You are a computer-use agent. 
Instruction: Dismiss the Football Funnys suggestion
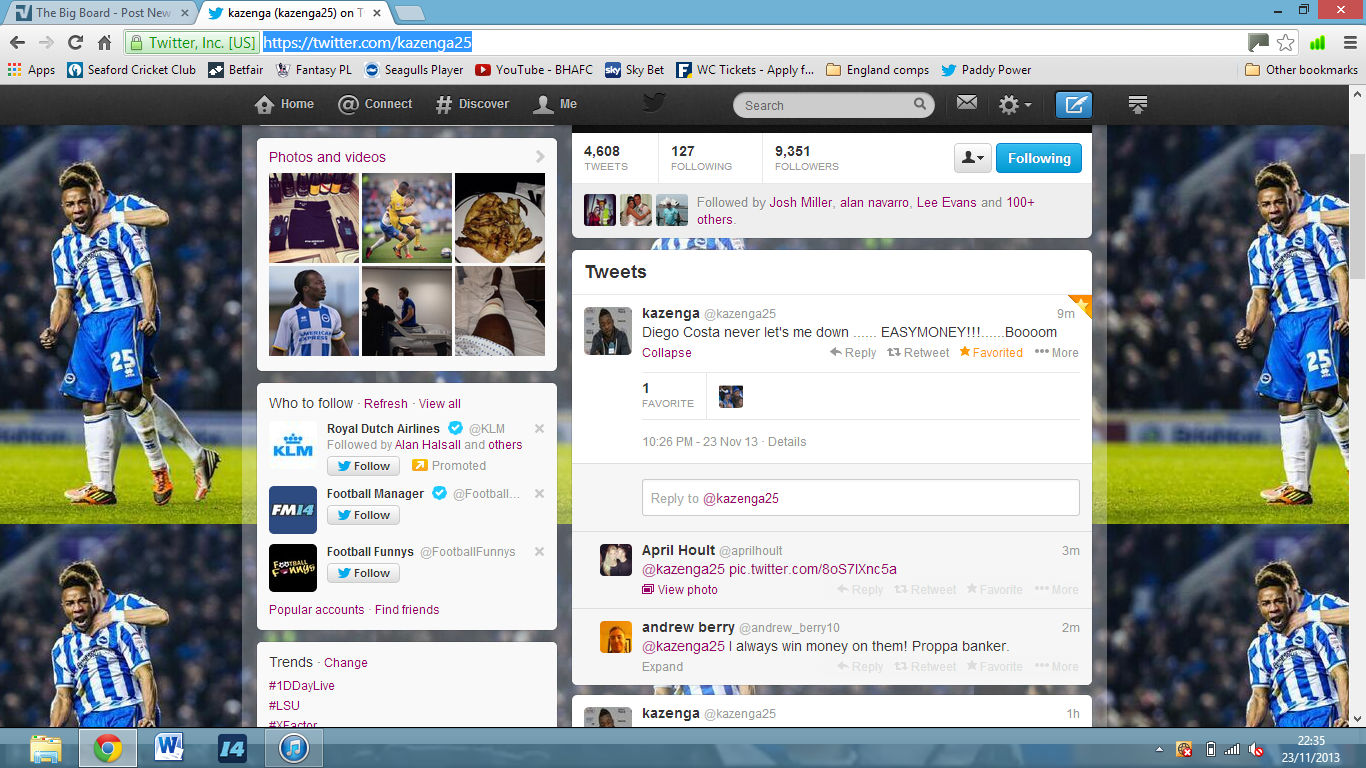pos(539,552)
